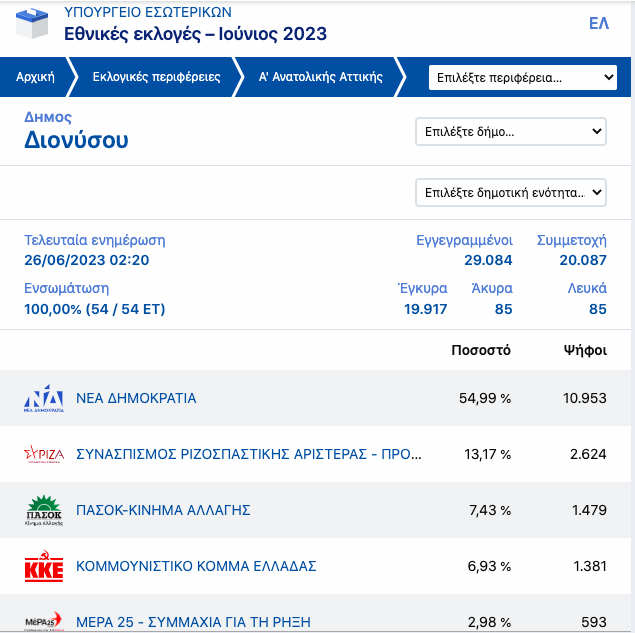
Task: Click the update timestamp 26/06/2023 02:20
Action: pos(87,260)
